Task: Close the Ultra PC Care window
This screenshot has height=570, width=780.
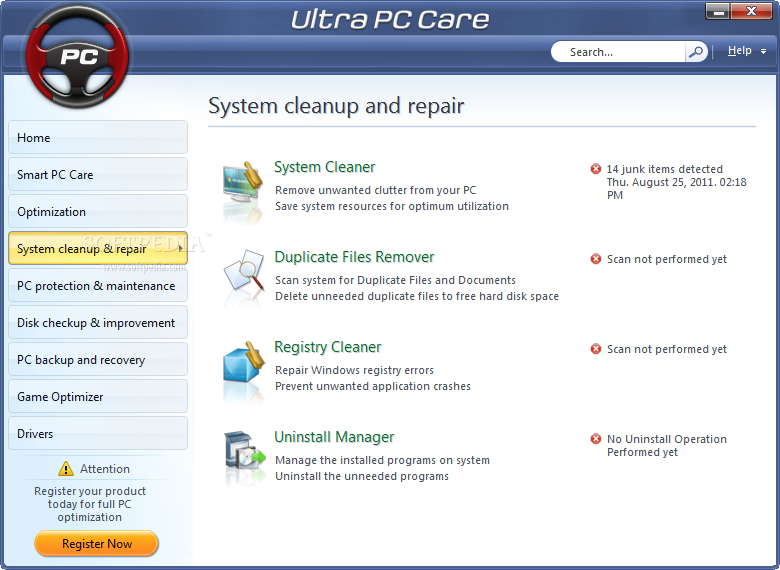Action: (x=752, y=11)
